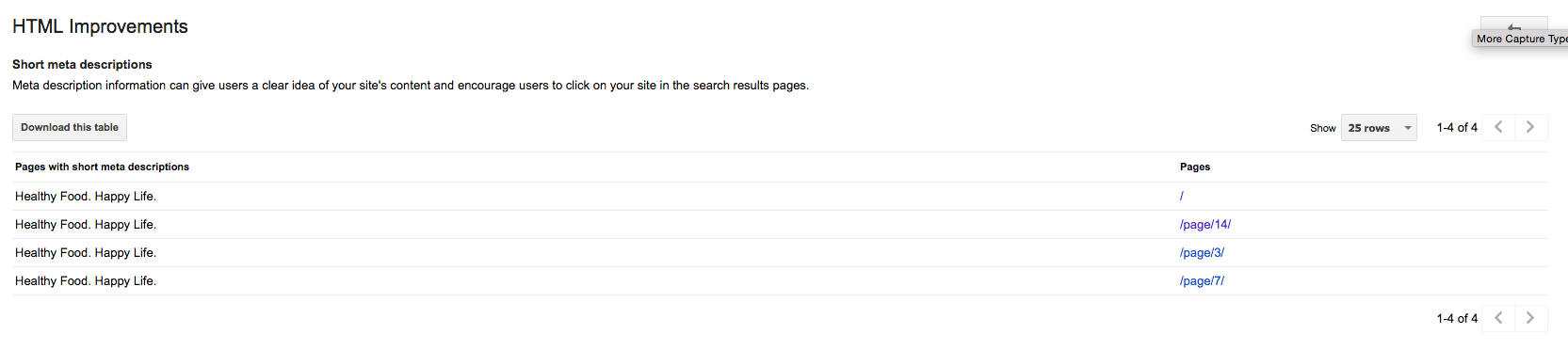Click the bottom next-page chevron
Screen dimensions: 1568x350
point(1530,318)
